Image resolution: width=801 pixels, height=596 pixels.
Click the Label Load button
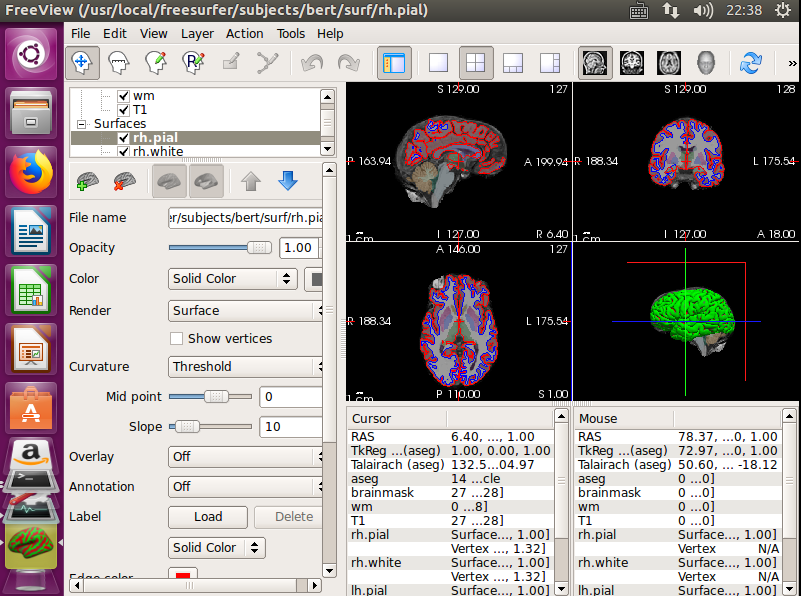[208, 517]
